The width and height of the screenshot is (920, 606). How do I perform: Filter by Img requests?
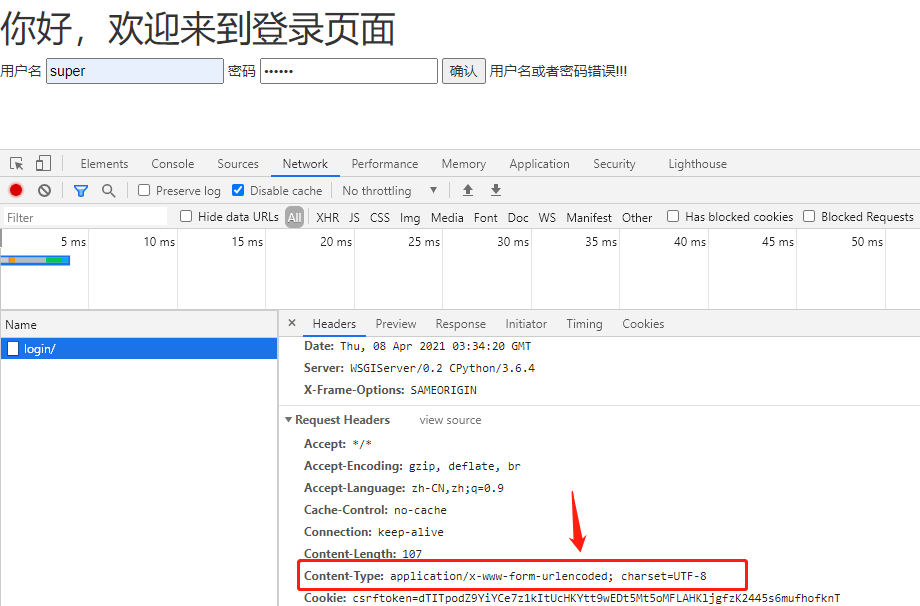(410, 218)
